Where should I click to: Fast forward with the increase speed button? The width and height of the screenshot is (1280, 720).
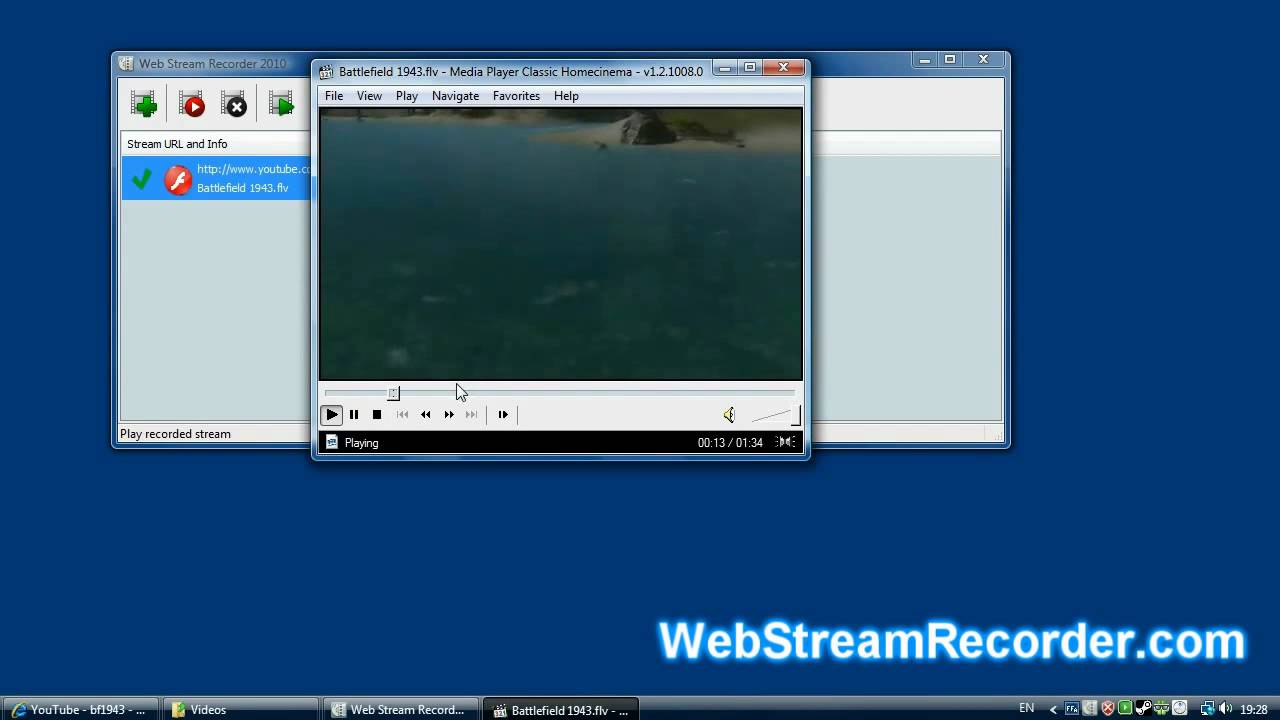(x=449, y=414)
